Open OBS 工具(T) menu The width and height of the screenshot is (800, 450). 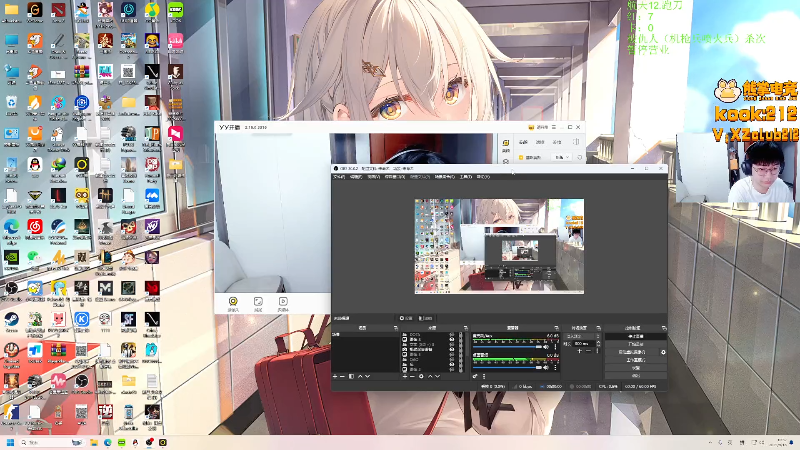click(x=465, y=177)
